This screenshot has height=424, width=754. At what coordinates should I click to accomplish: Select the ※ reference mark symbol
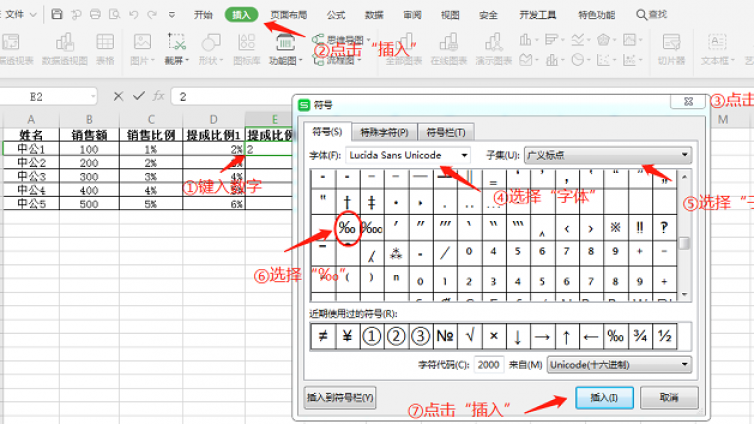coord(615,228)
